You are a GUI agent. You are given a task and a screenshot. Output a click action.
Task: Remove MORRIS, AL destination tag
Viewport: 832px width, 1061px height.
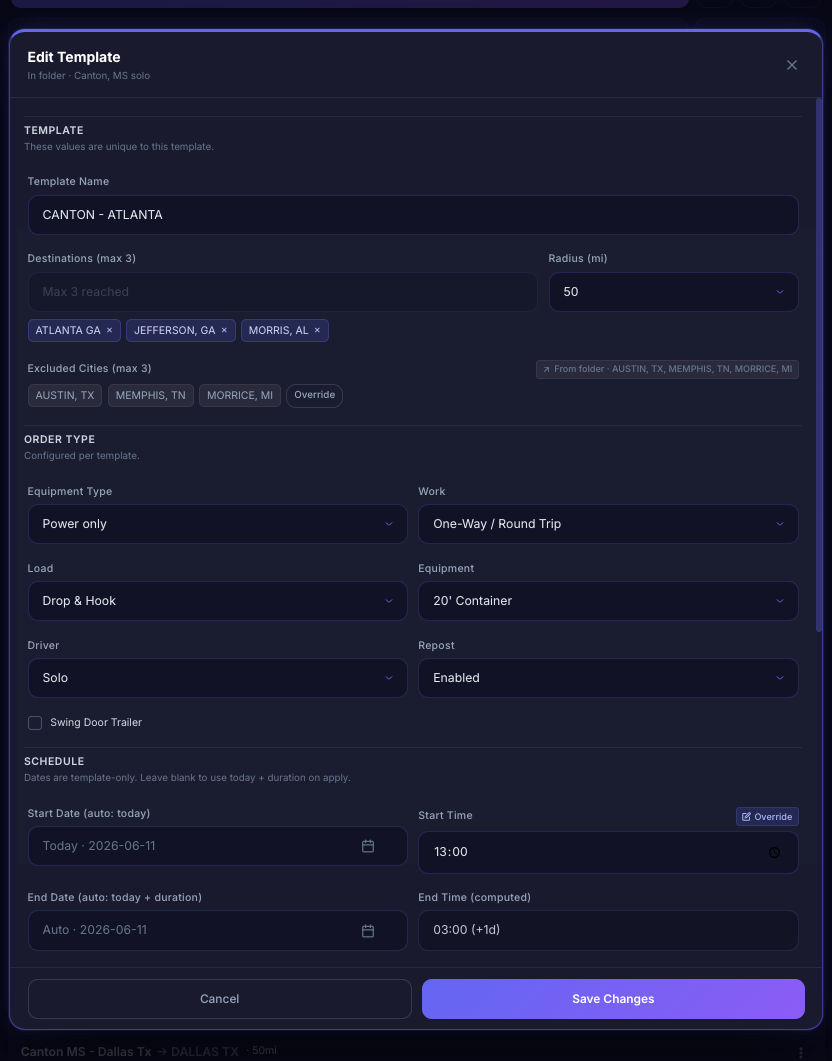click(317, 330)
